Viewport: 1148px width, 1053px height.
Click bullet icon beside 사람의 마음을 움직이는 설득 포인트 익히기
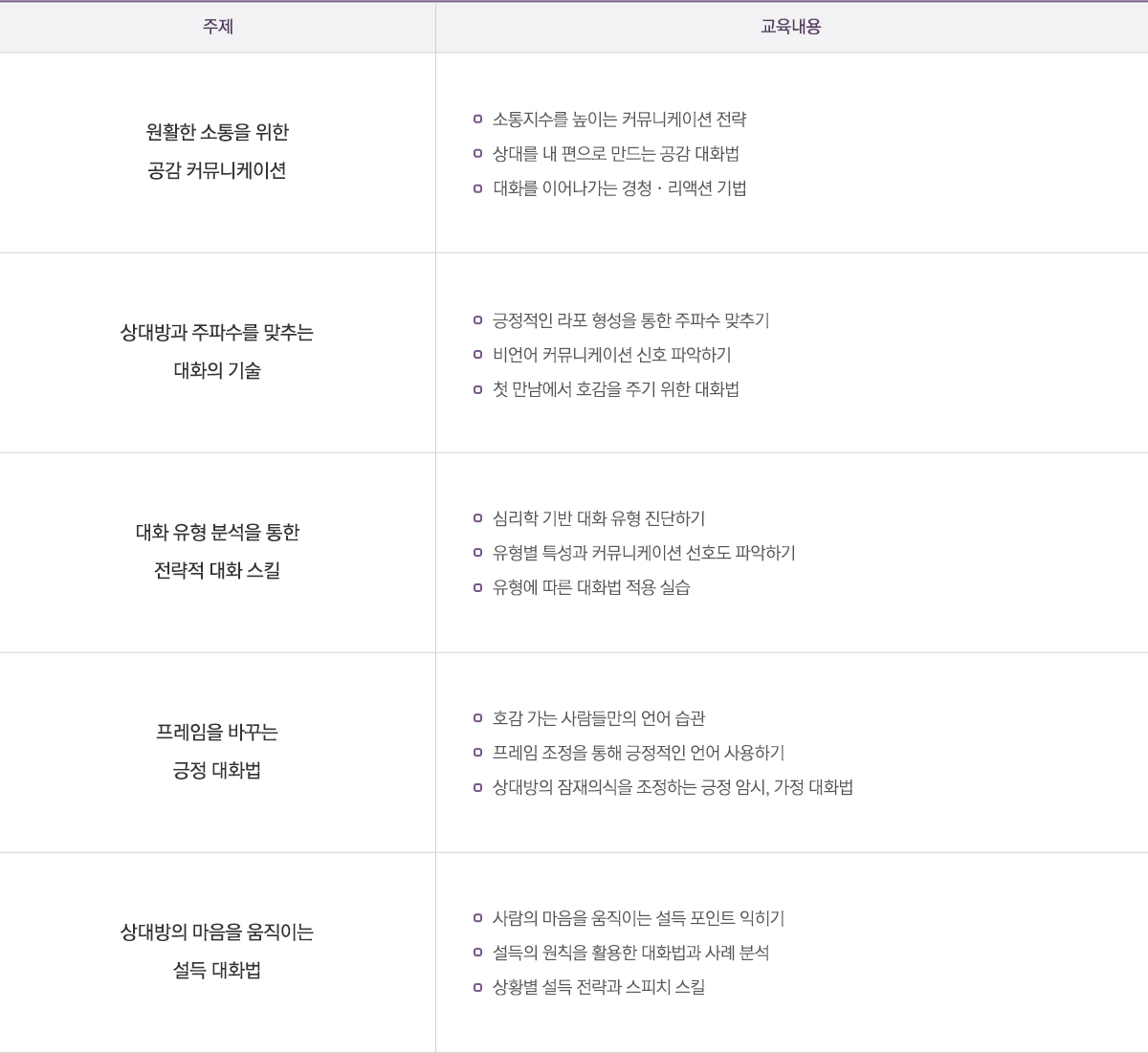(x=477, y=918)
